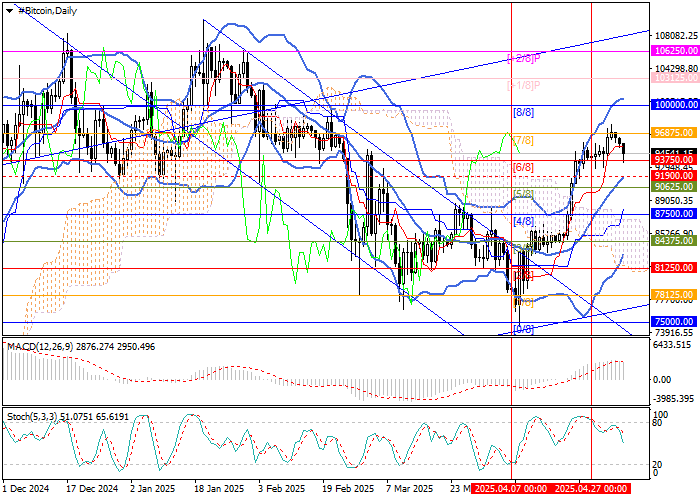Click the [8/8] Murrey level label
The width and height of the screenshot is (700, 500).
click(x=522, y=112)
